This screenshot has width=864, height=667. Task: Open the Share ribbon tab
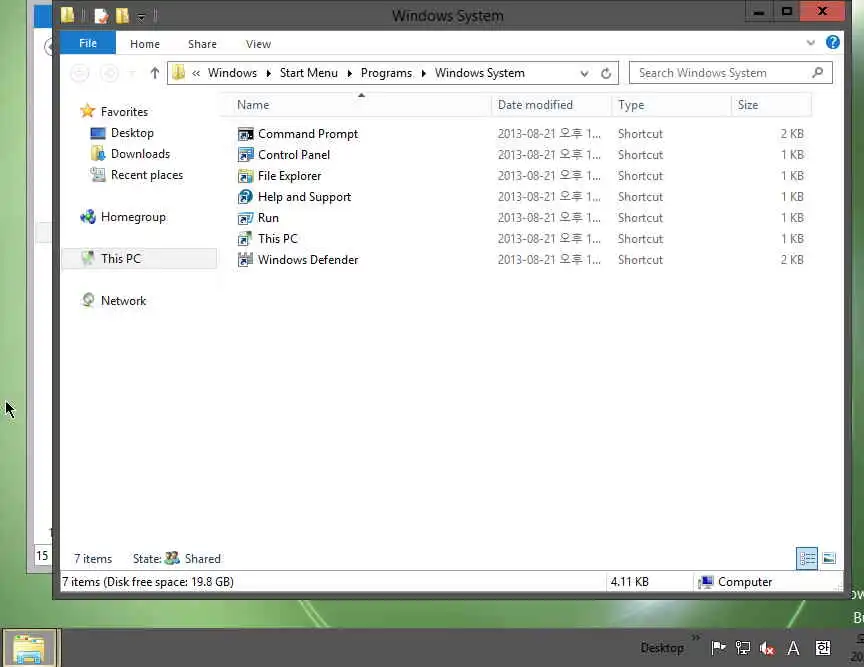click(x=202, y=44)
